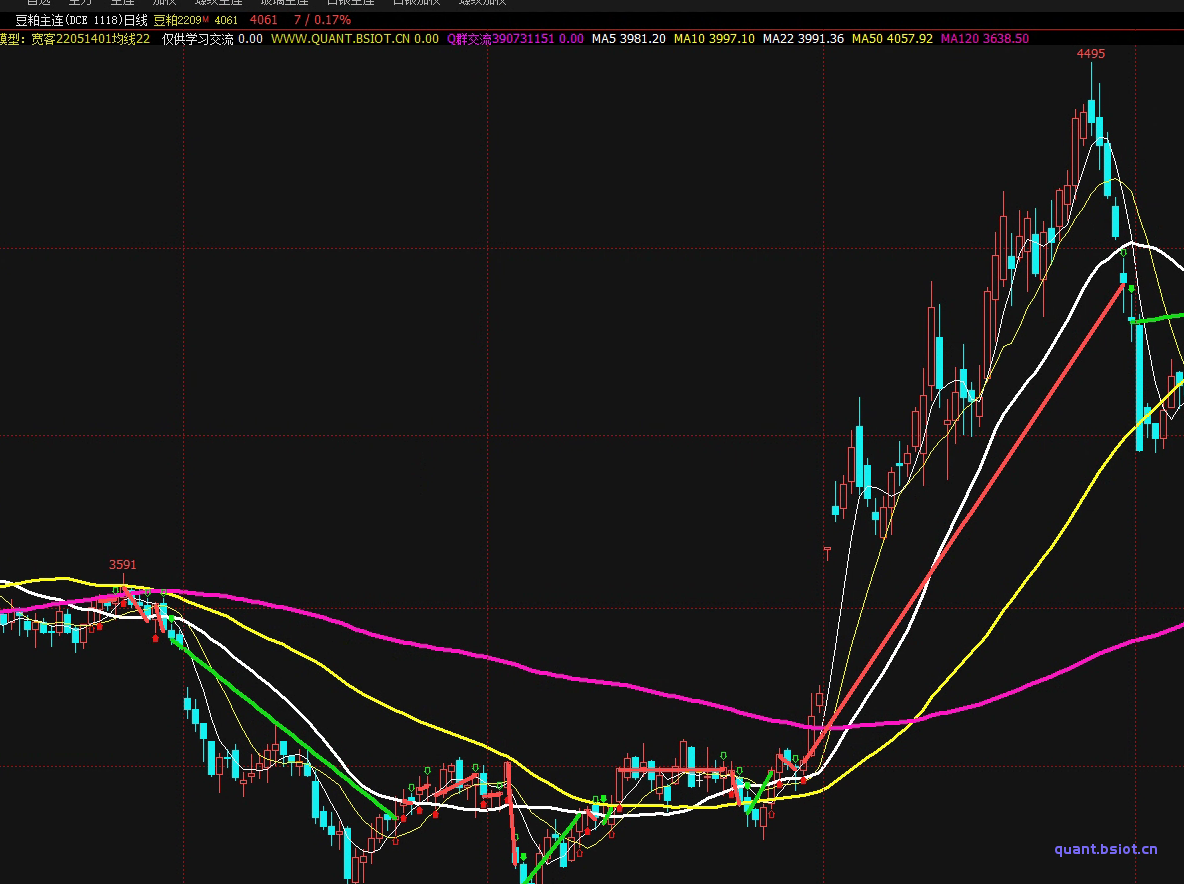
Task: Click the 宽客22051401均线22 model name
Action: click(90, 39)
